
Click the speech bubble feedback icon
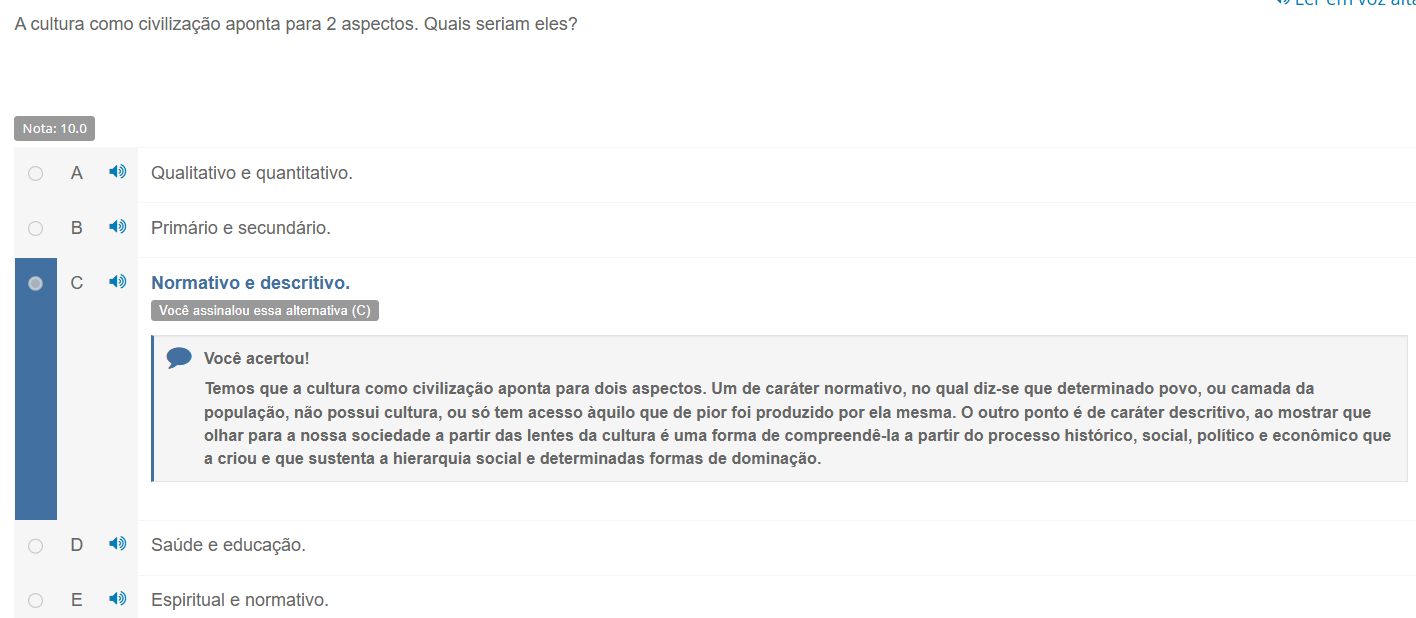point(179,358)
